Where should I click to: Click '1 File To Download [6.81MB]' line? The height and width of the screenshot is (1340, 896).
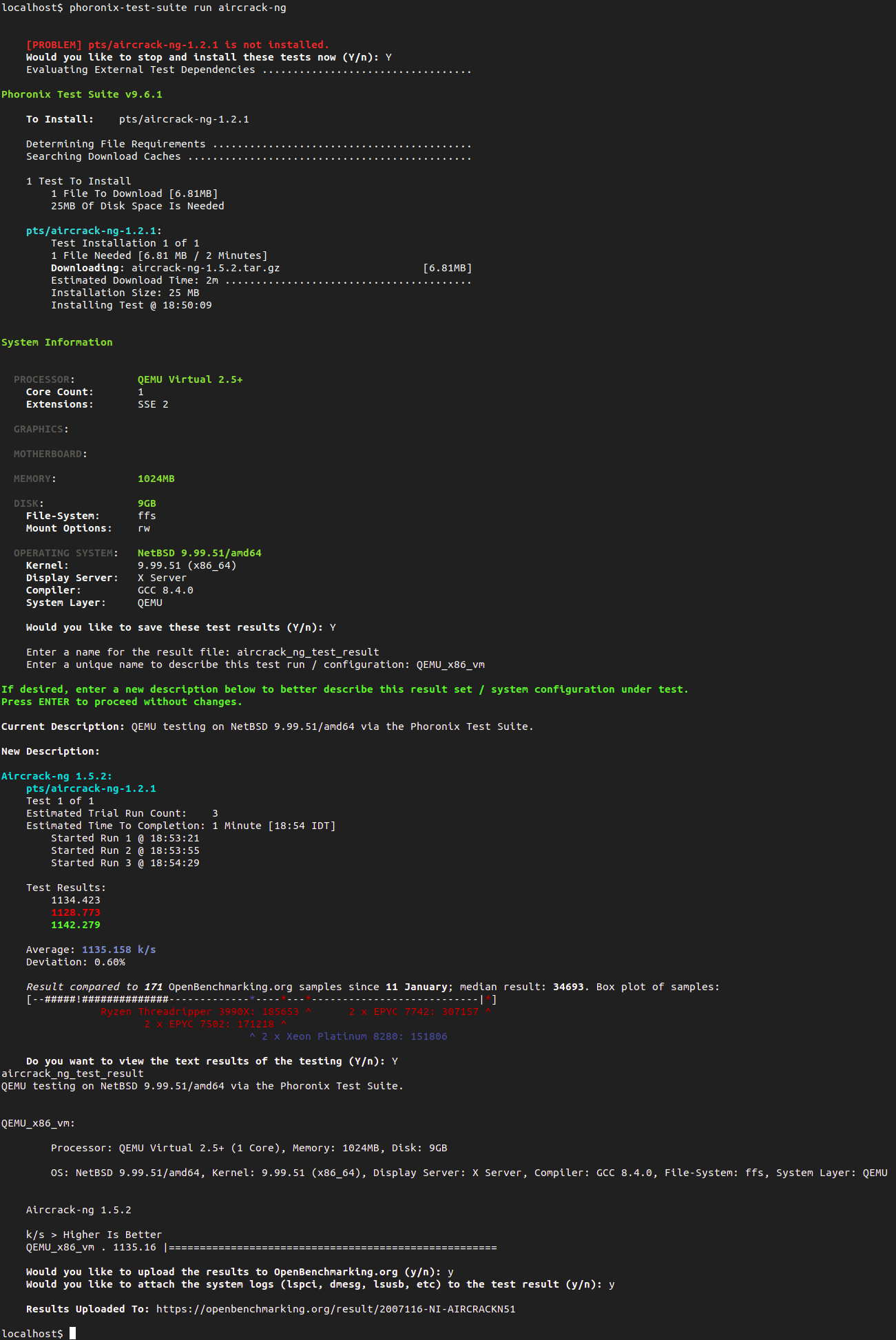(x=134, y=194)
